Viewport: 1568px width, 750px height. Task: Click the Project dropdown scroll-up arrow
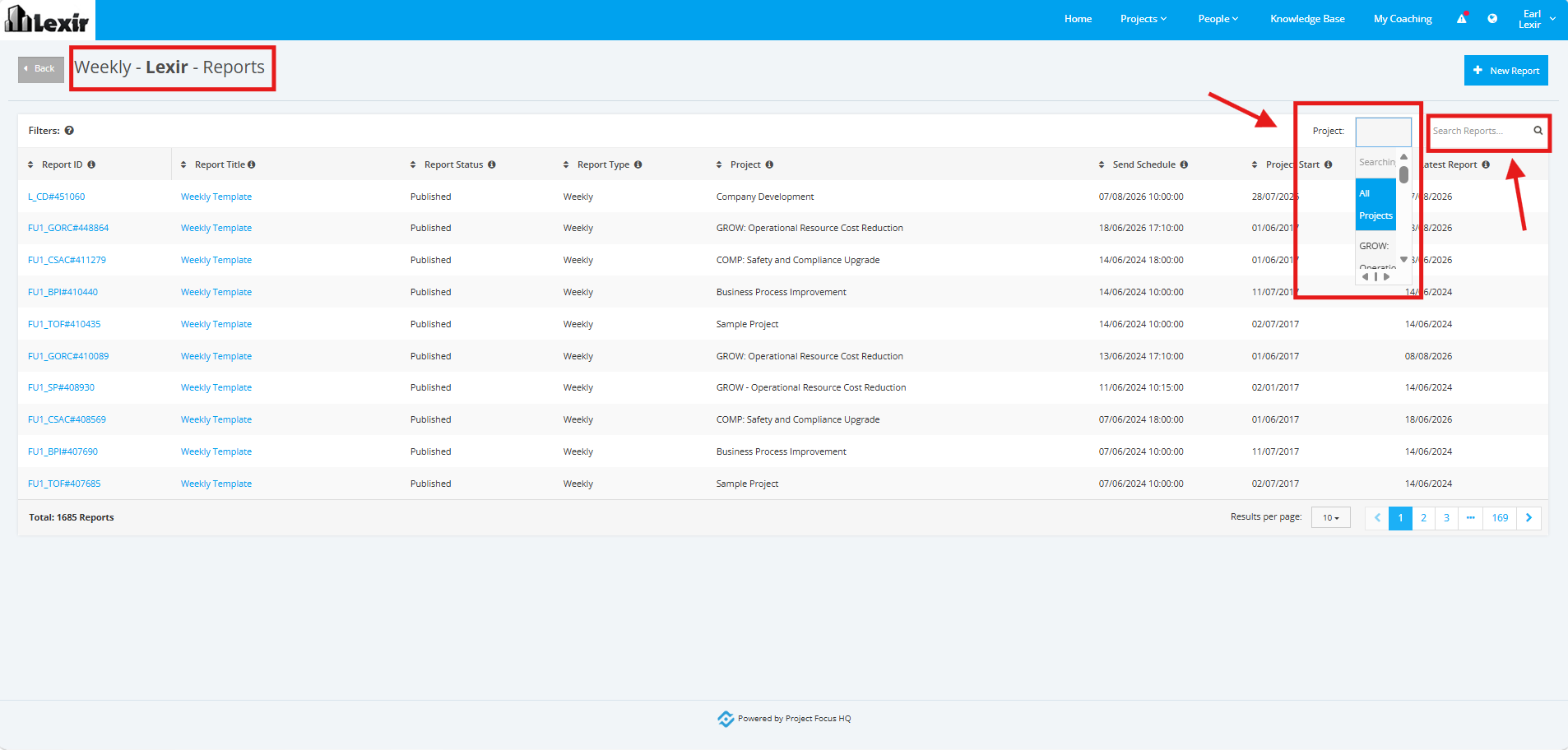(x=1404, y=157)
